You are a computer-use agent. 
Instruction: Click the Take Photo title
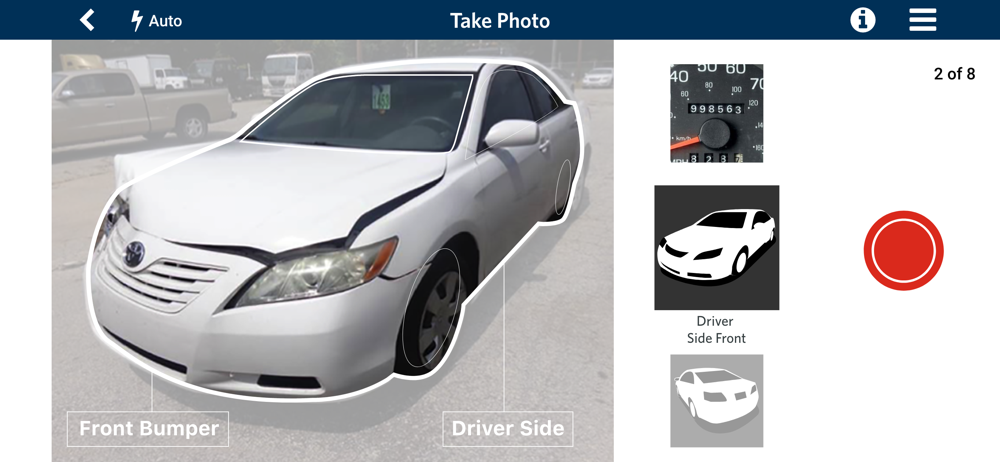(500, 21)
